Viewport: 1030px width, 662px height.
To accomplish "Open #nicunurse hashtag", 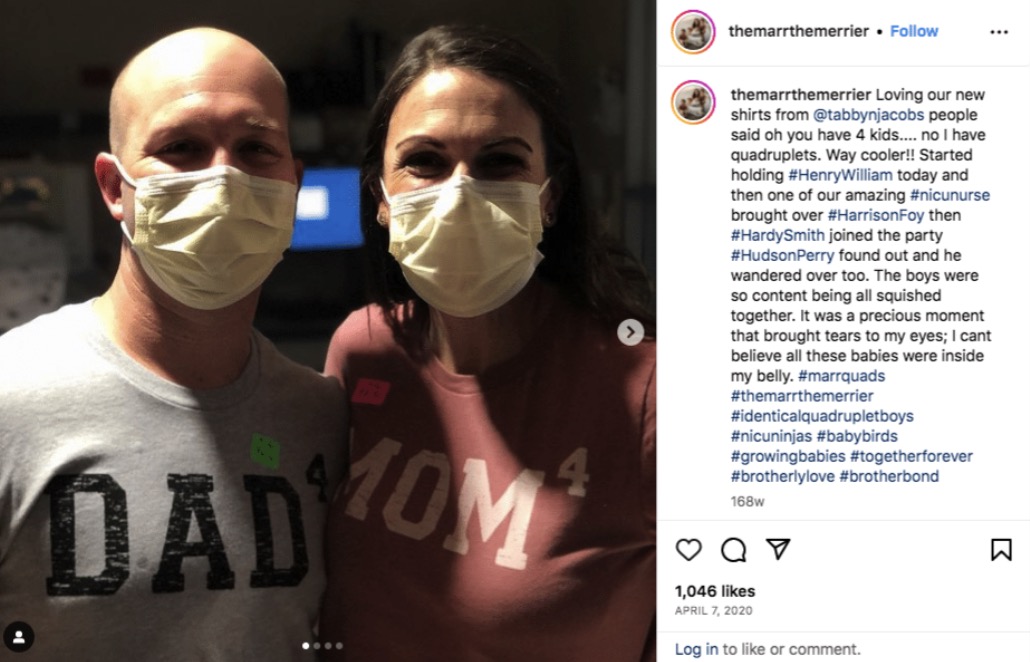I will tap(949, 195).
